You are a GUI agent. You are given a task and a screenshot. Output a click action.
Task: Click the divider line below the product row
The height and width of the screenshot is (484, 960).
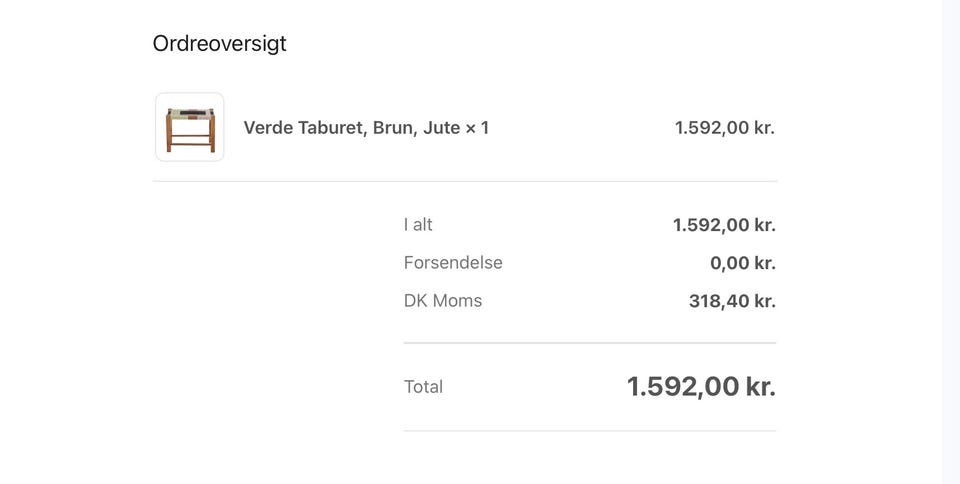point(464,181)
